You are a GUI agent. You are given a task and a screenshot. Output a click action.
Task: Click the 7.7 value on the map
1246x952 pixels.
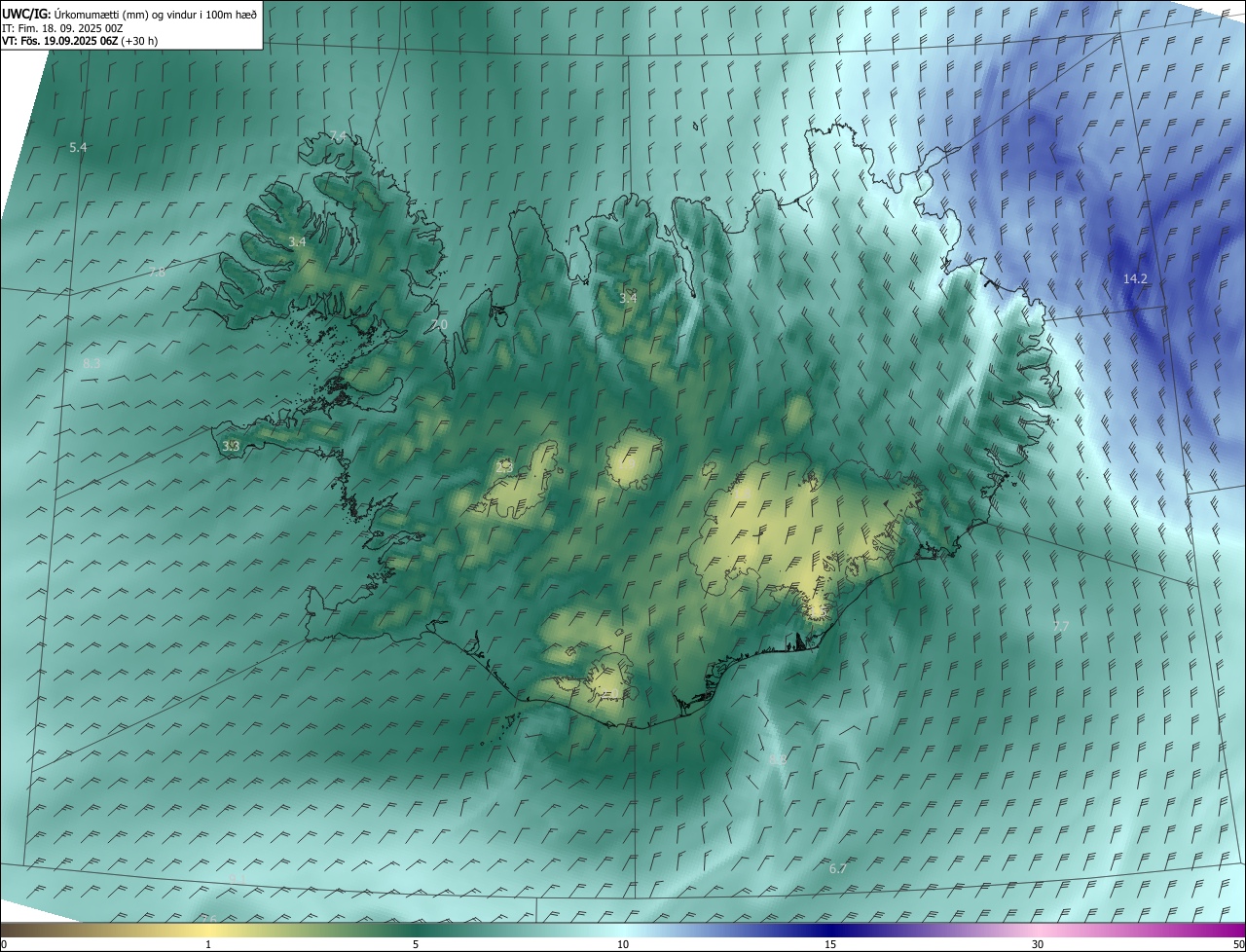point(1061,626)
